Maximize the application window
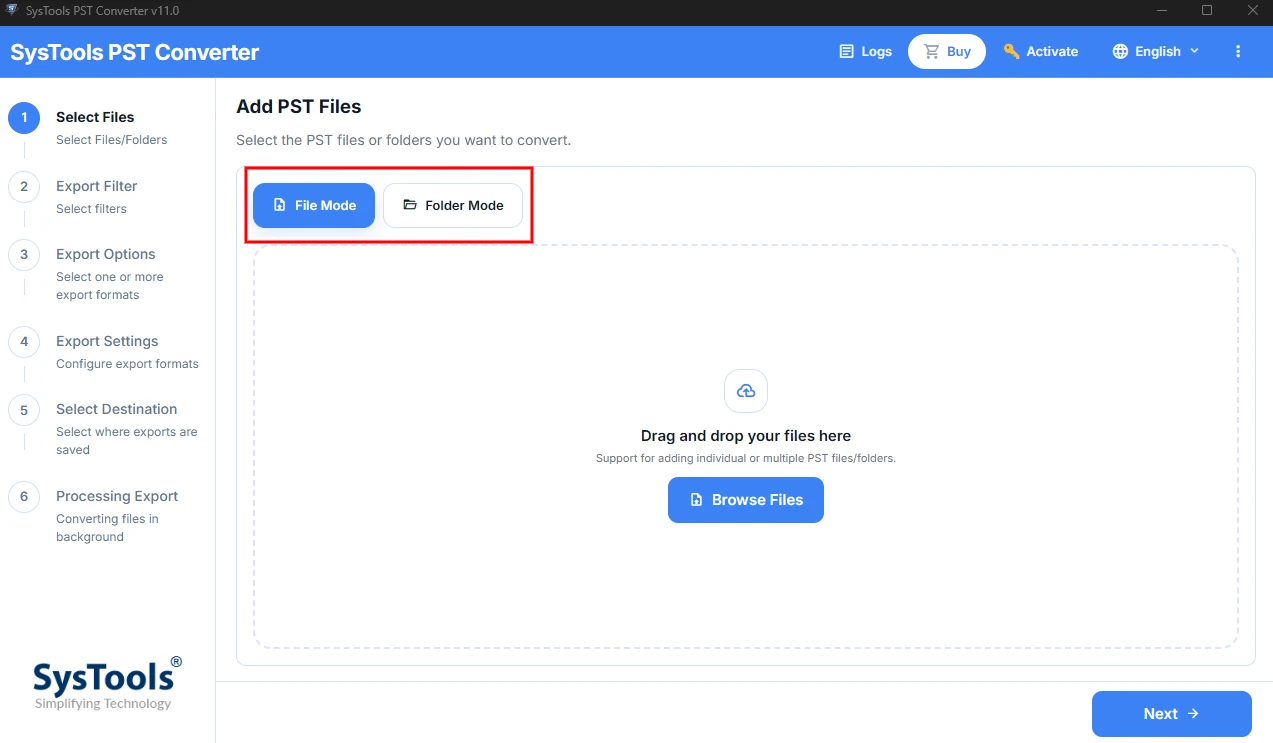Viewport: 1273px width, 743px height. pyautogui.click(x=1207, y=10)
